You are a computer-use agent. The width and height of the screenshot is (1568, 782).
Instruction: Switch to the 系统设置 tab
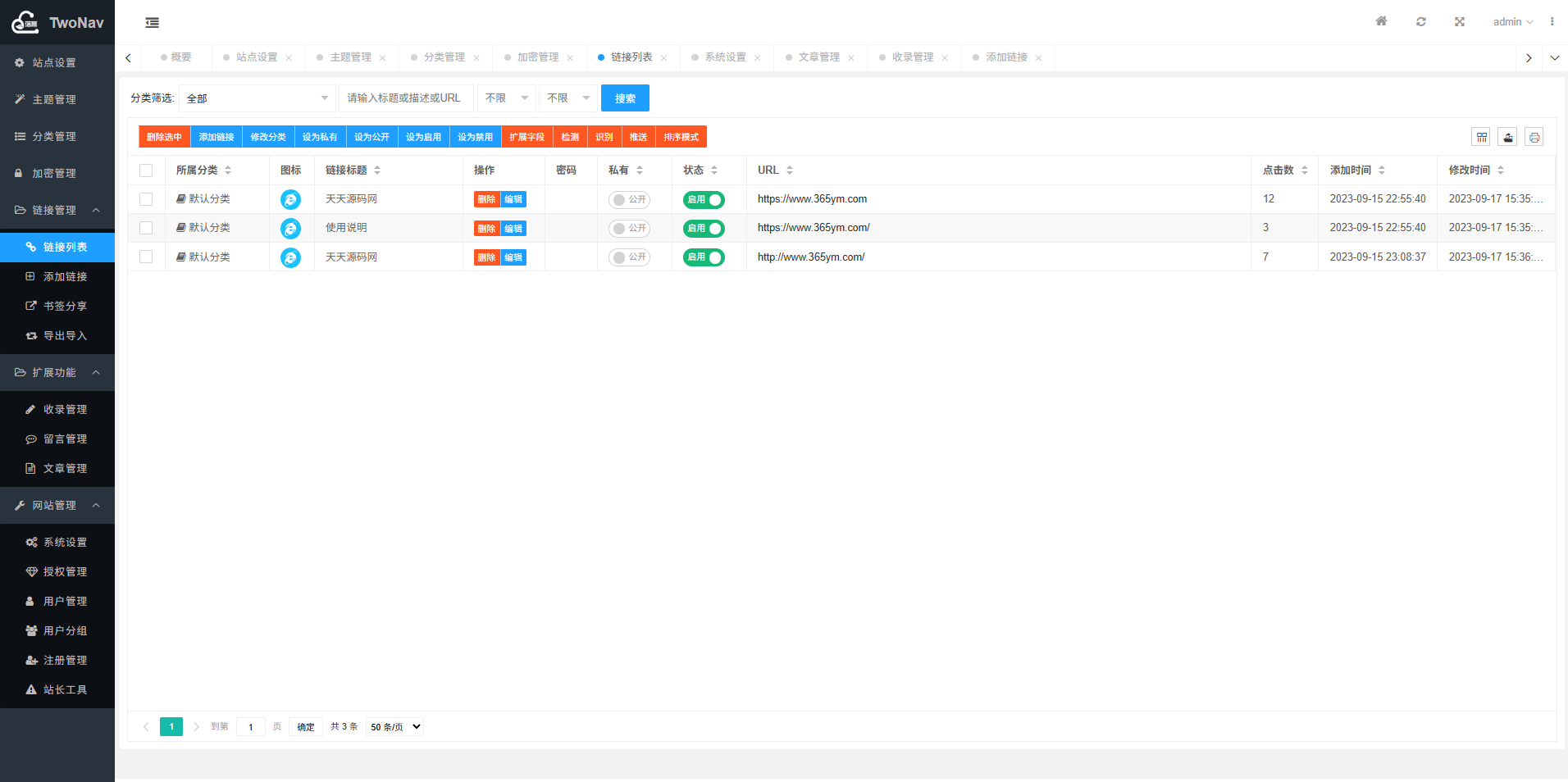725,57
